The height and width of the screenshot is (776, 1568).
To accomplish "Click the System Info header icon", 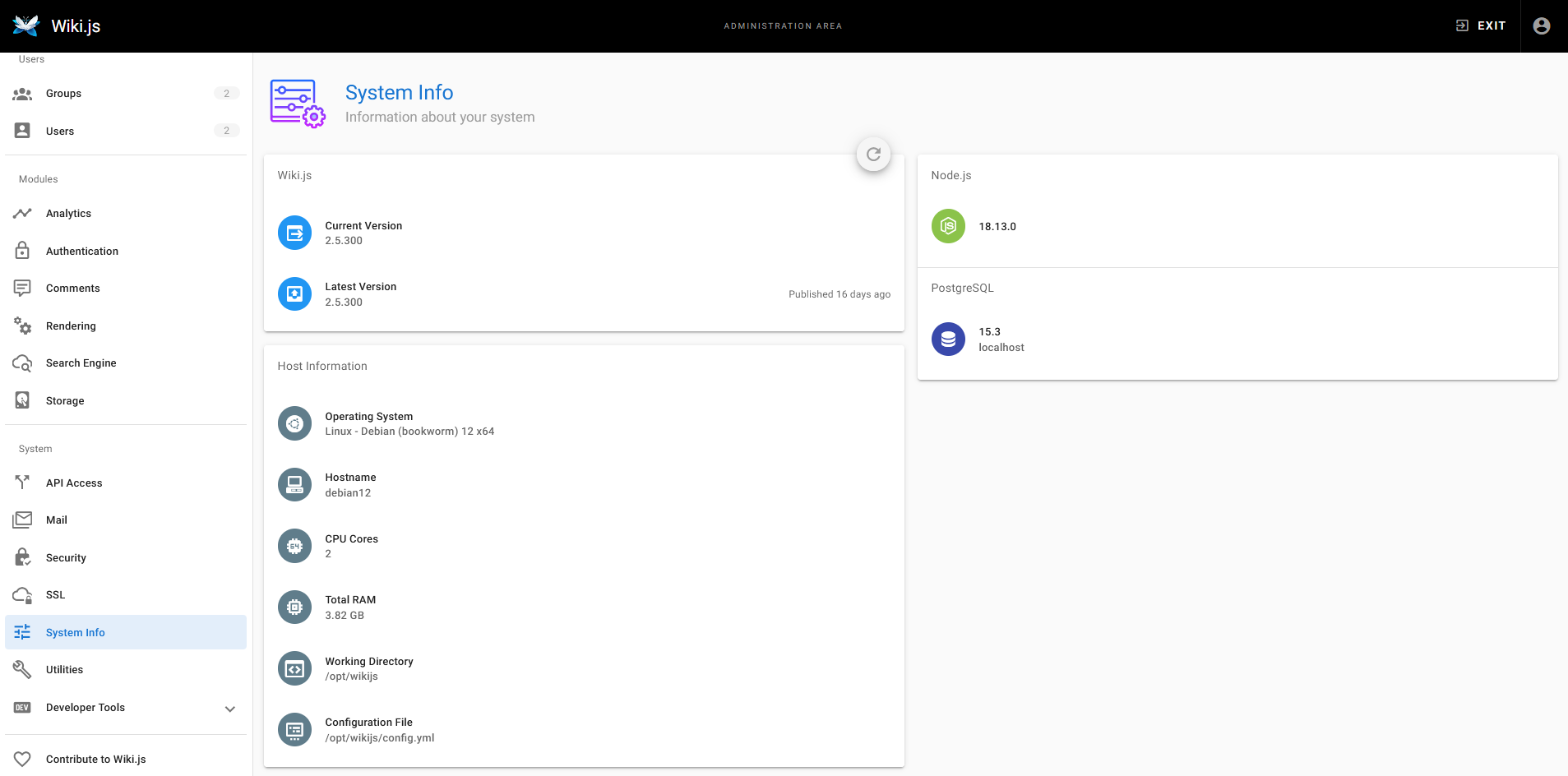I will coord(298,104).
